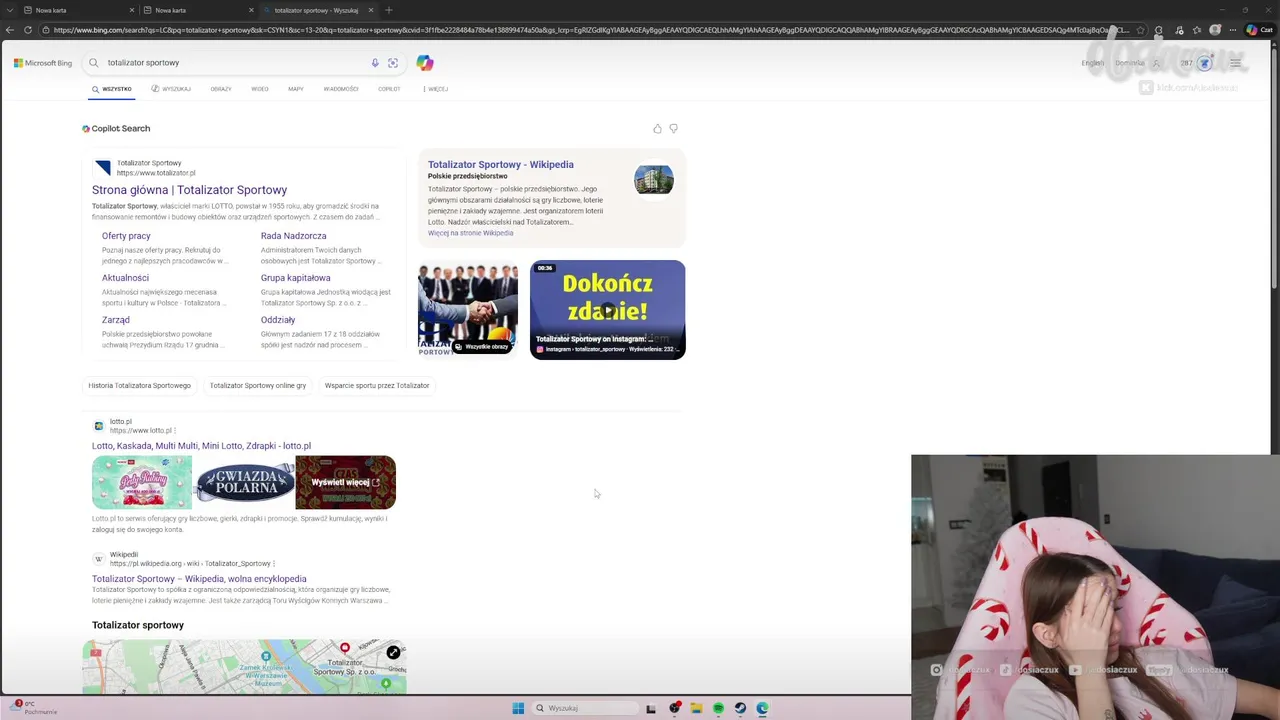This screenshot has height=720, width=1280.
Task: Select the WSZYSTKO search tab
Action: point(112,89)
